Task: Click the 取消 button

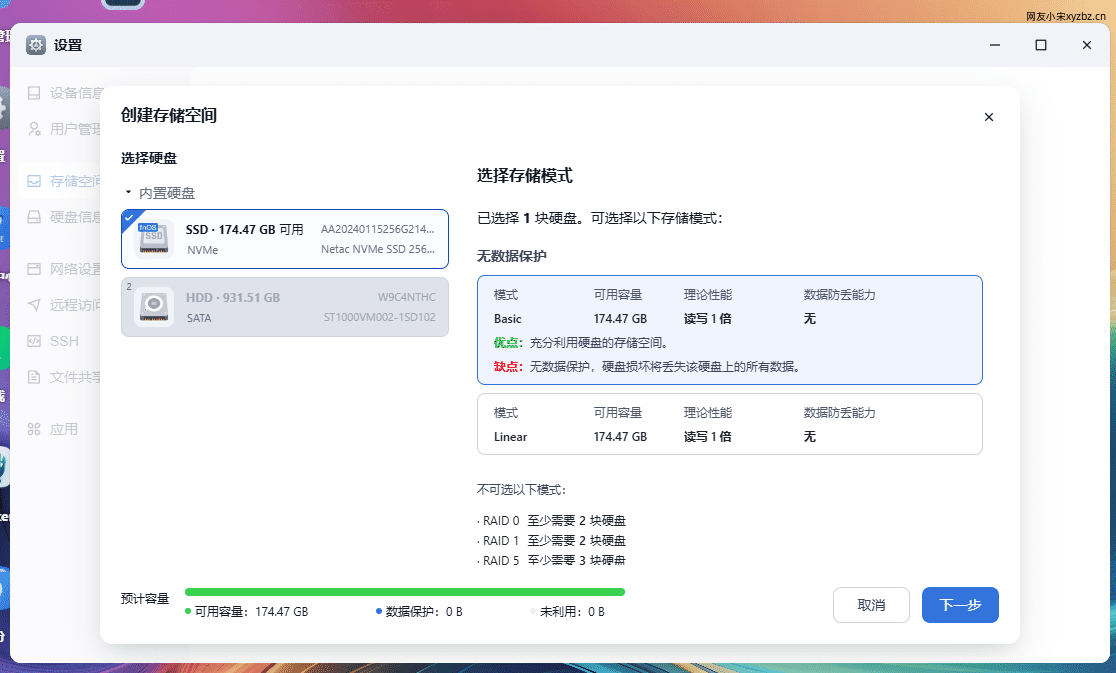Action: 871,605
